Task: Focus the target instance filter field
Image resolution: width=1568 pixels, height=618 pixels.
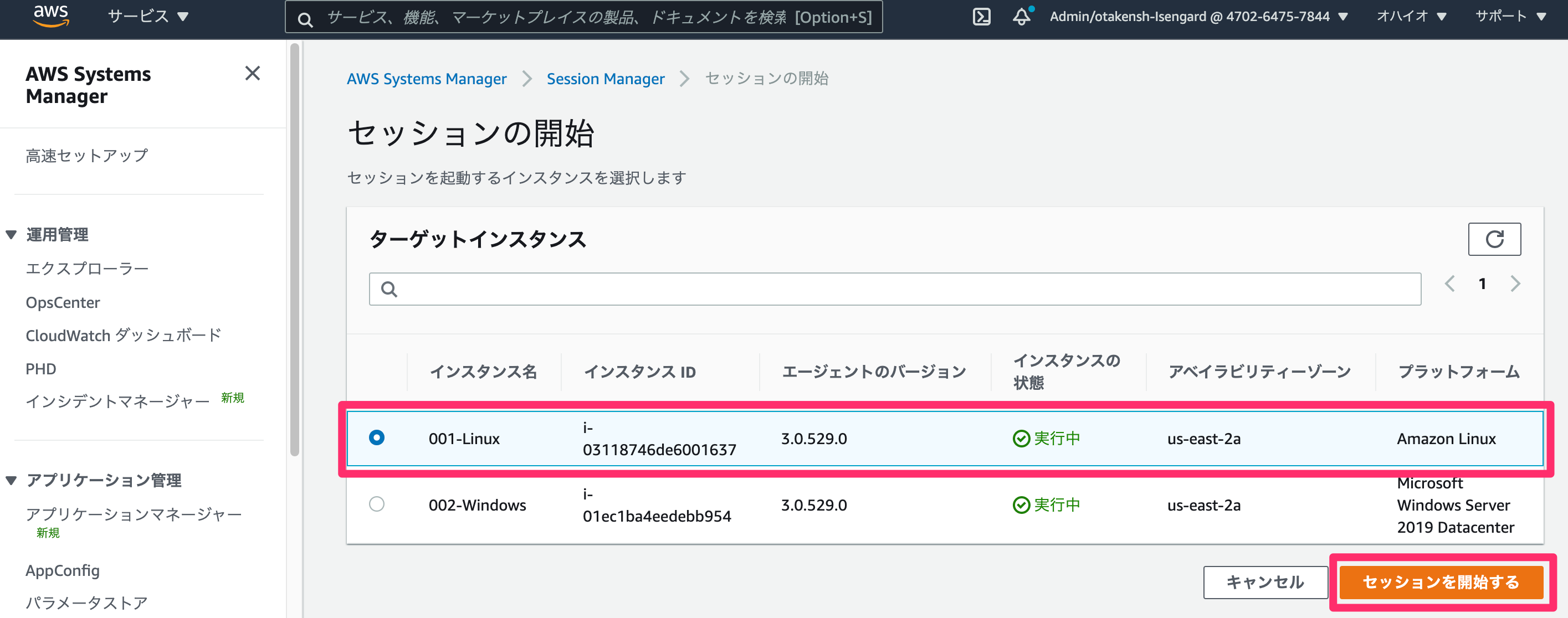Action: tap(895, 289)
